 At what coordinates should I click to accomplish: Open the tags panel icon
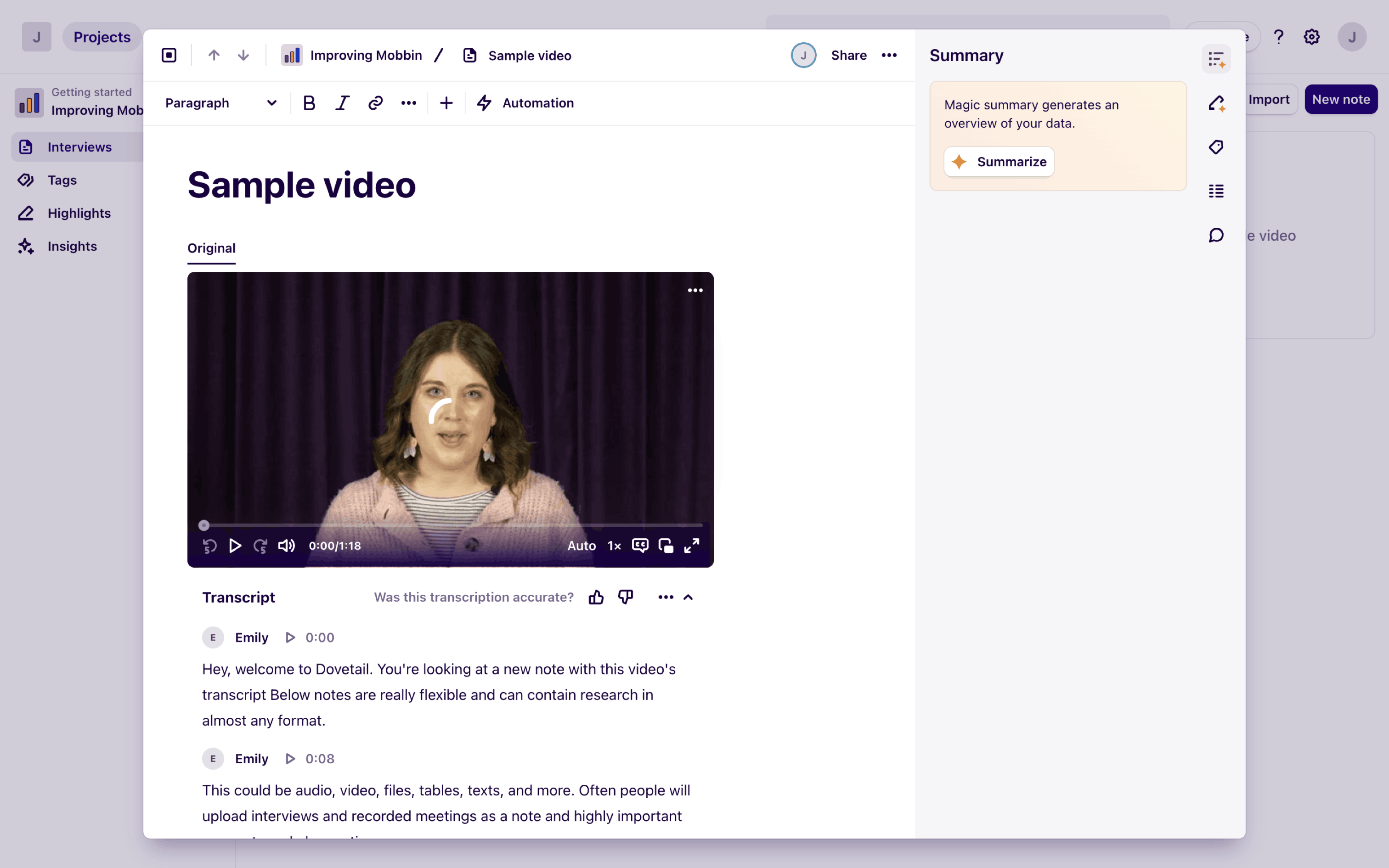click(1216, 147)
